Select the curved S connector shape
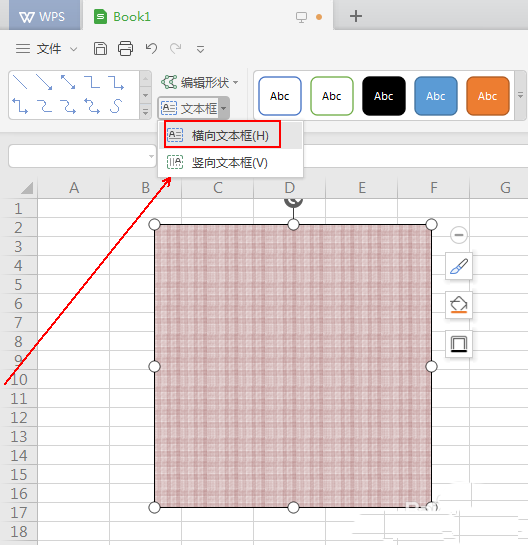 coord(116,106)
